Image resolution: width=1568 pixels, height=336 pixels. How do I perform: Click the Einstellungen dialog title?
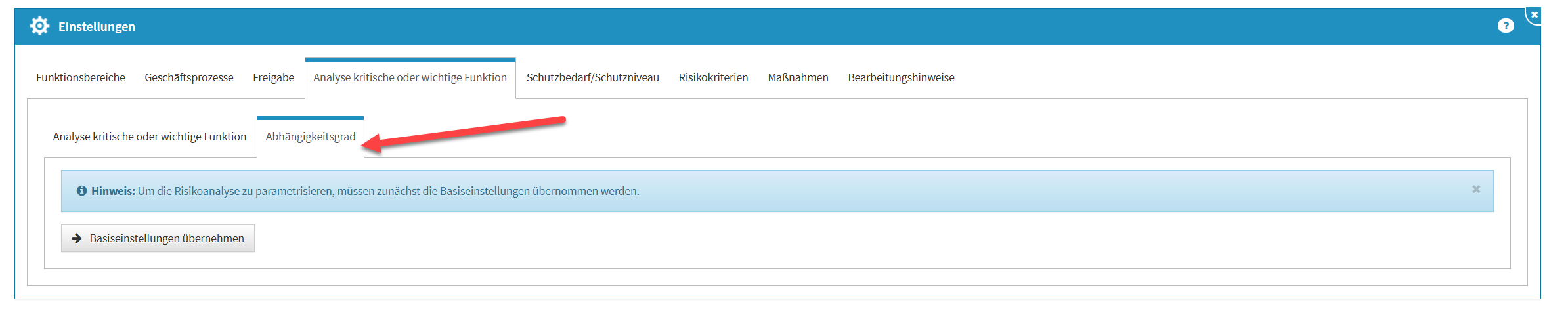click(97, 26)
